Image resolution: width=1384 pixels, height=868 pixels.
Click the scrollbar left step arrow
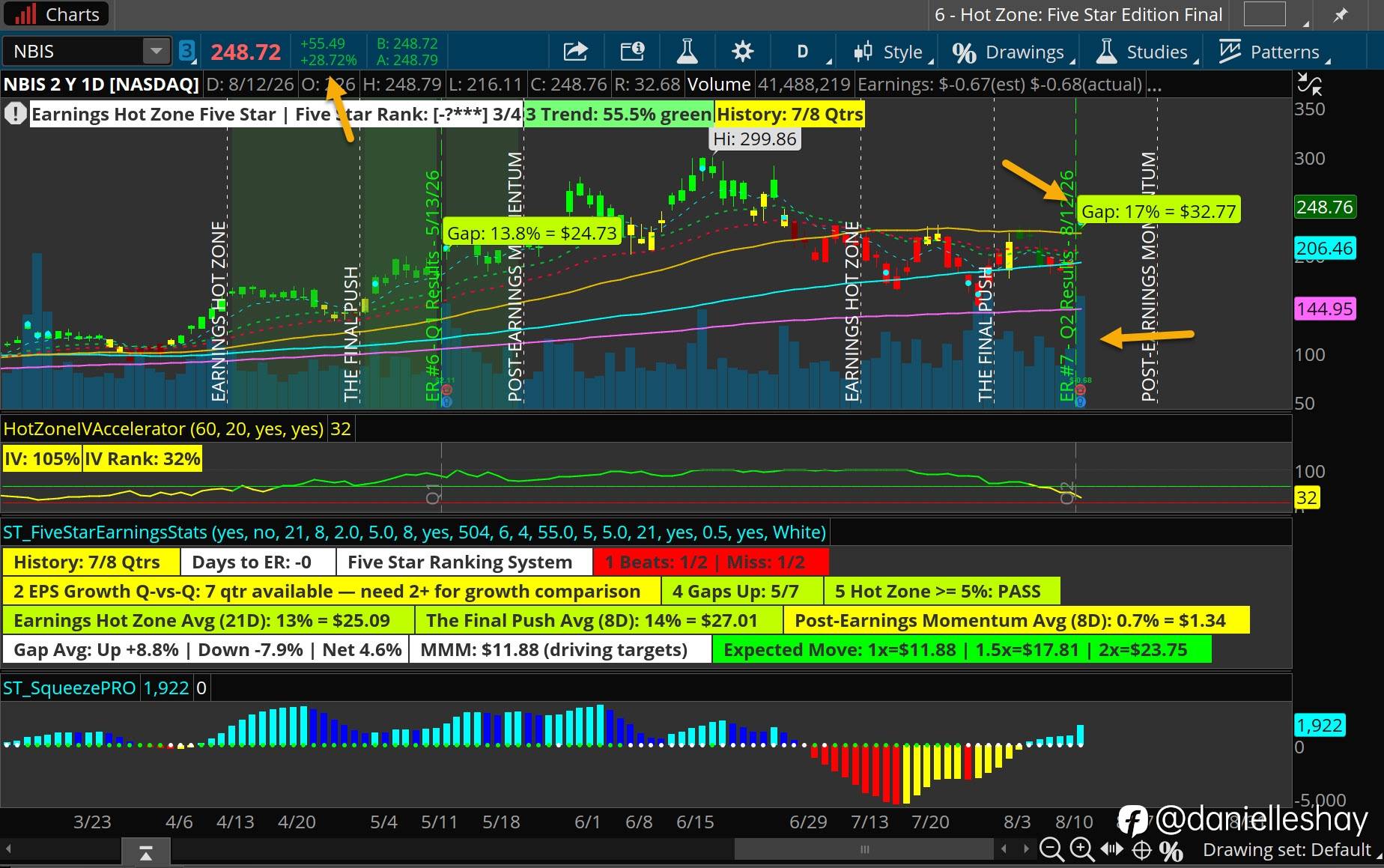pos(1004,849)
